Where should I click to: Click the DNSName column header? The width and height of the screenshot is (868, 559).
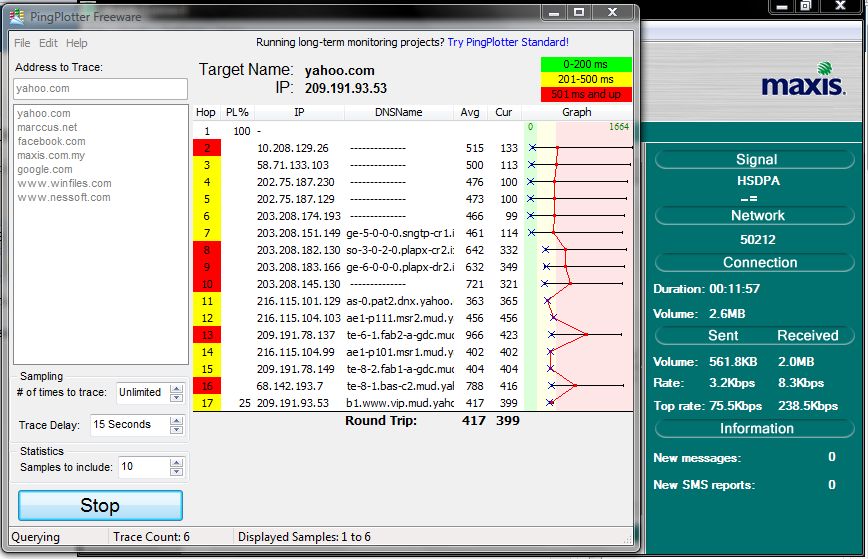pos(399,112)
